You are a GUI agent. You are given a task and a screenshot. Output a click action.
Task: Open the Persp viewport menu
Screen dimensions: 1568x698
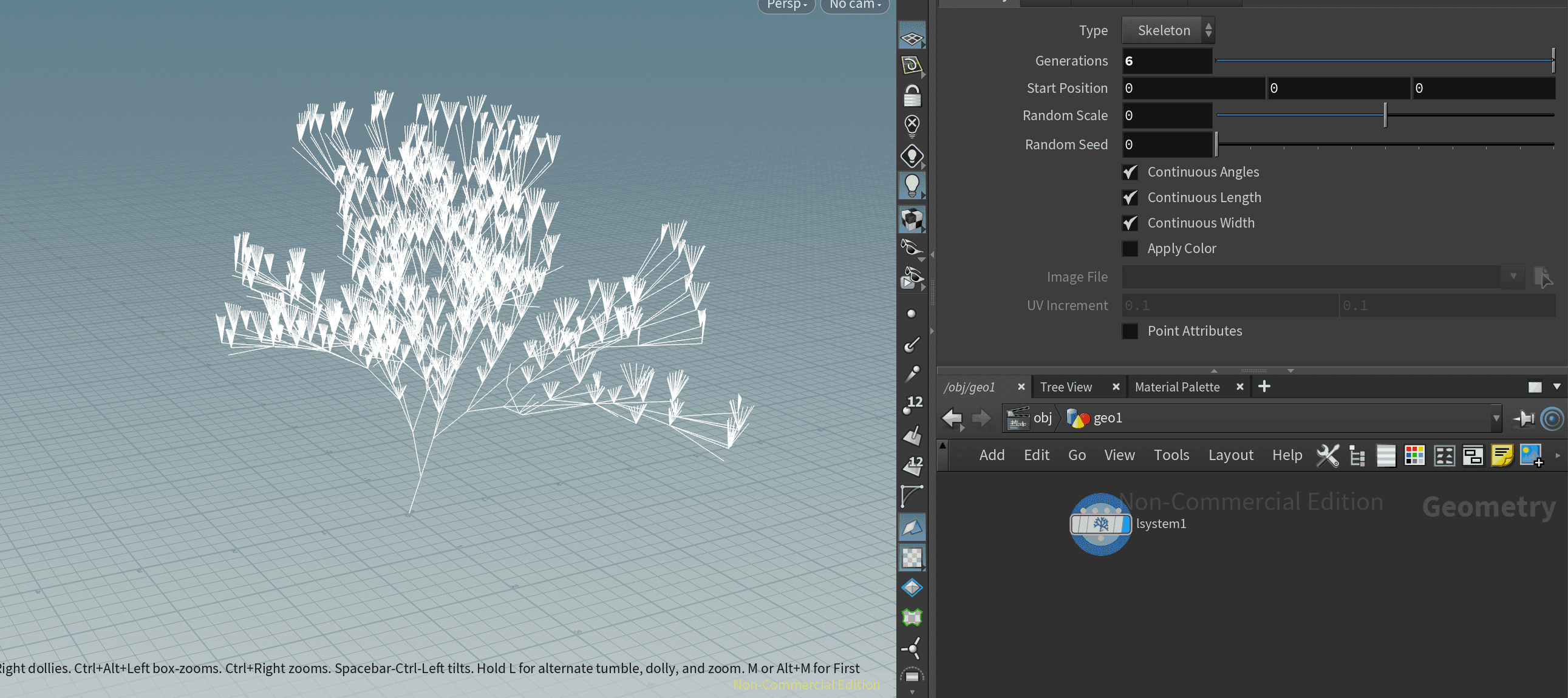[786, 5]
